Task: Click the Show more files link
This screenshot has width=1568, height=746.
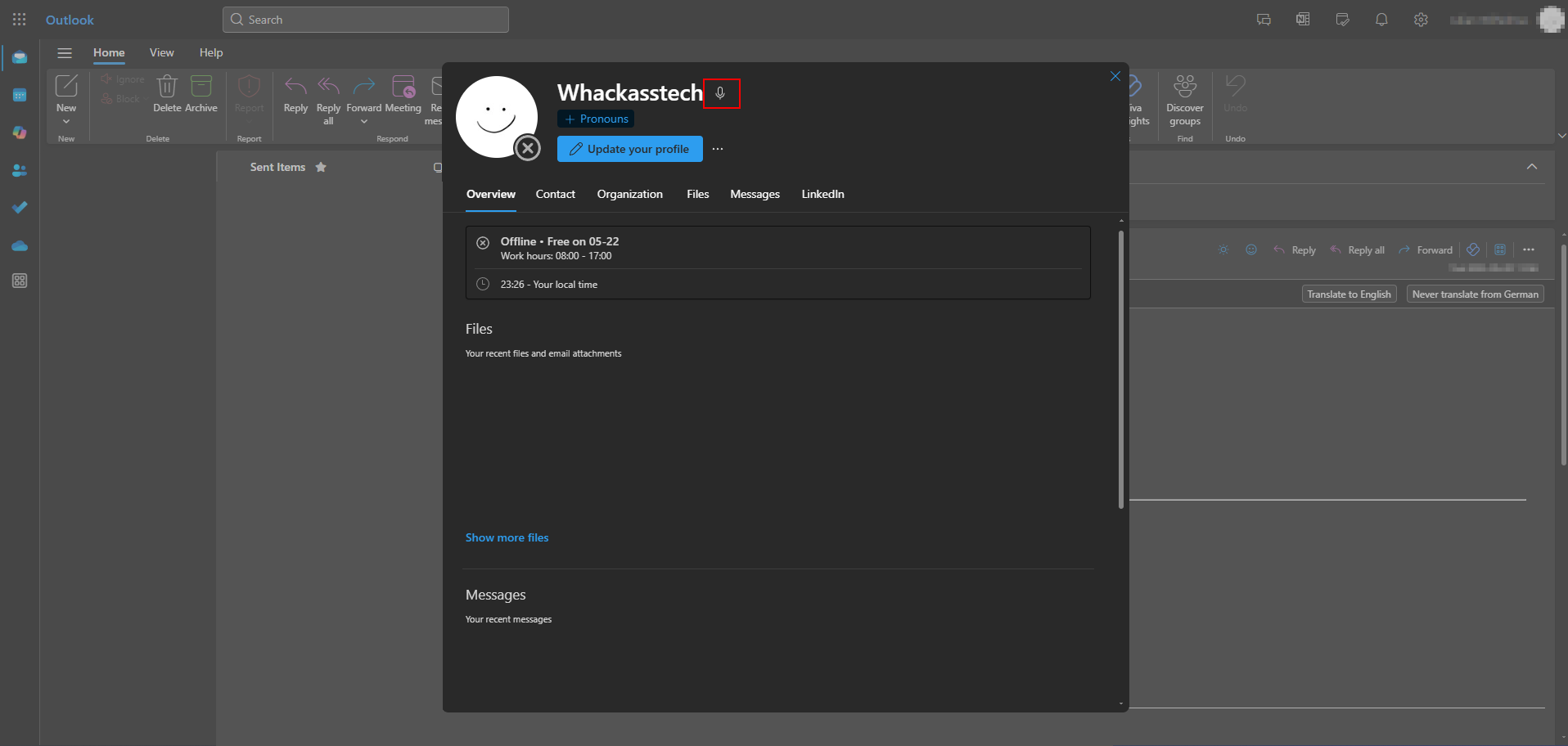Action: point(507,538)
